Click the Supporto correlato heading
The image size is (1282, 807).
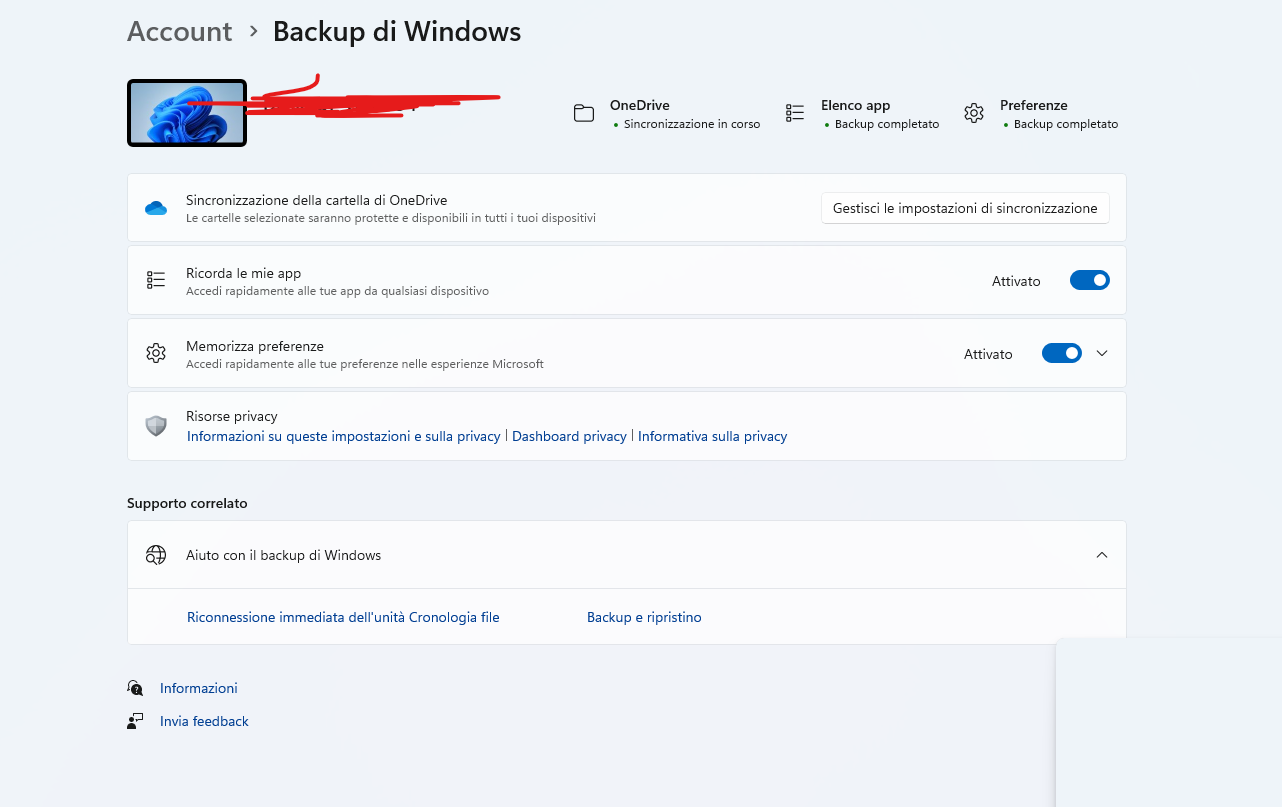coord(187,503)
